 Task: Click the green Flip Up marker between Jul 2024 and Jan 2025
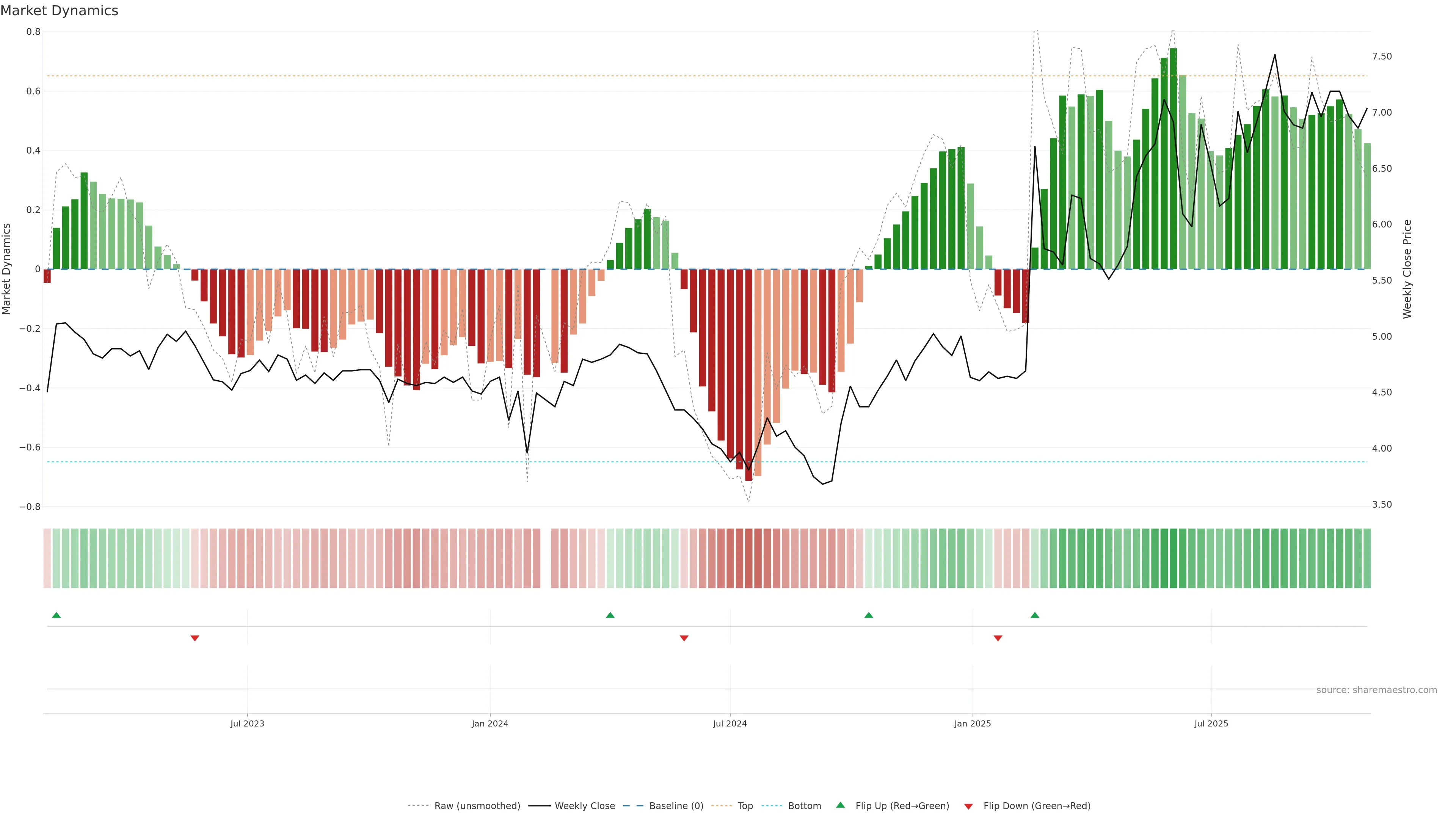pyautogui.click(x=869, y=615)
